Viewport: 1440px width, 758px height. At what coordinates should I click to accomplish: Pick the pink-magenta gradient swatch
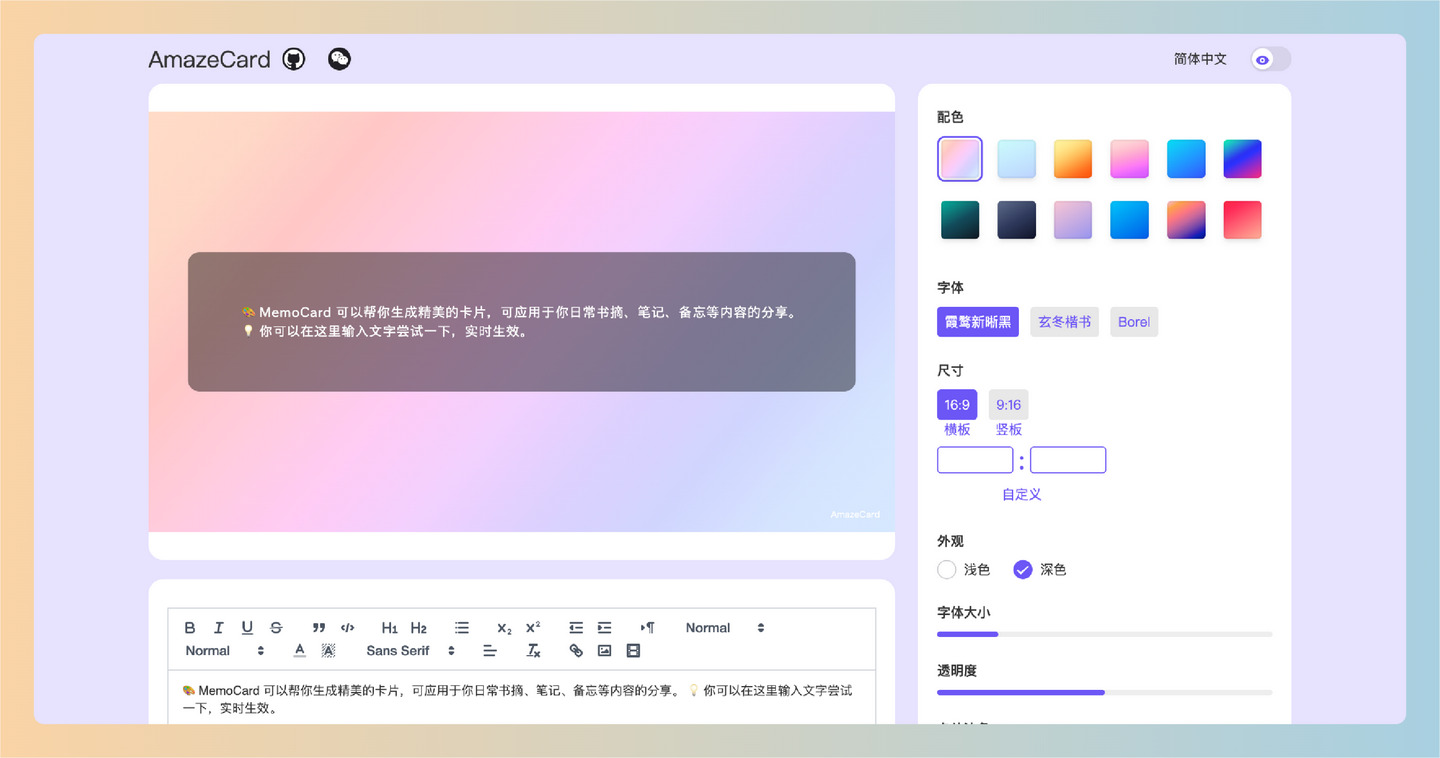pyautogui.click(x=1129, y=159)
